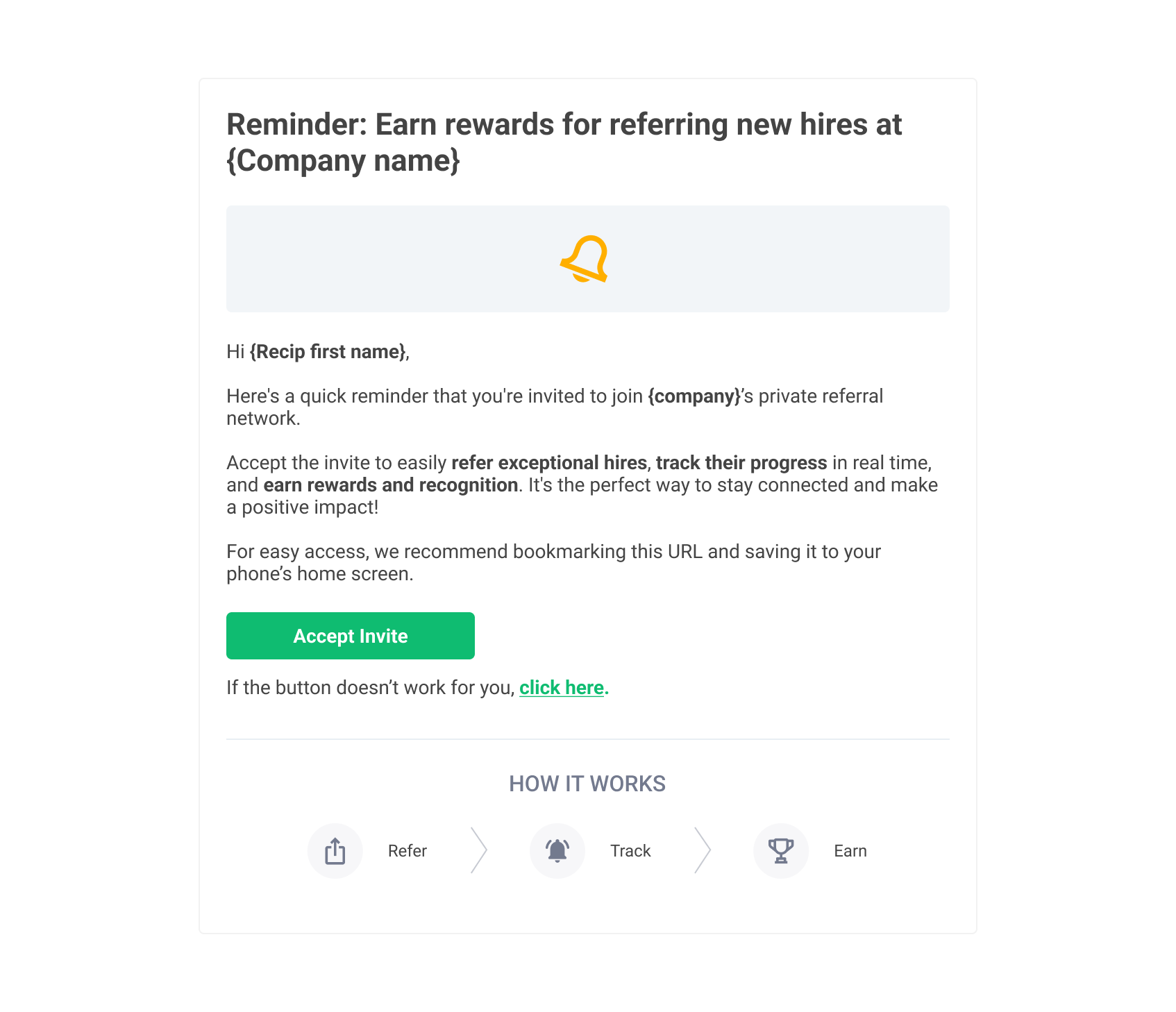
Task: Click the 'HOW IT WORKS' section heading
Action: (x=587, y=784)
